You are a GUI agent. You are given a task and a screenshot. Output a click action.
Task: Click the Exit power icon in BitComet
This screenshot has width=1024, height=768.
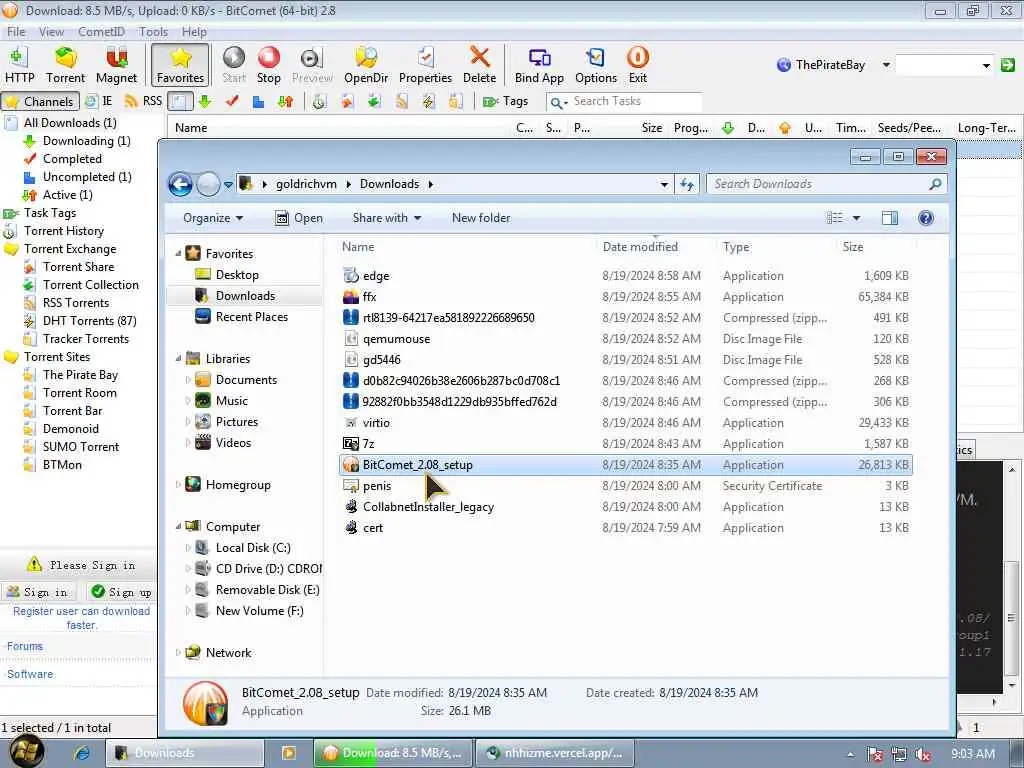[637, 65]
